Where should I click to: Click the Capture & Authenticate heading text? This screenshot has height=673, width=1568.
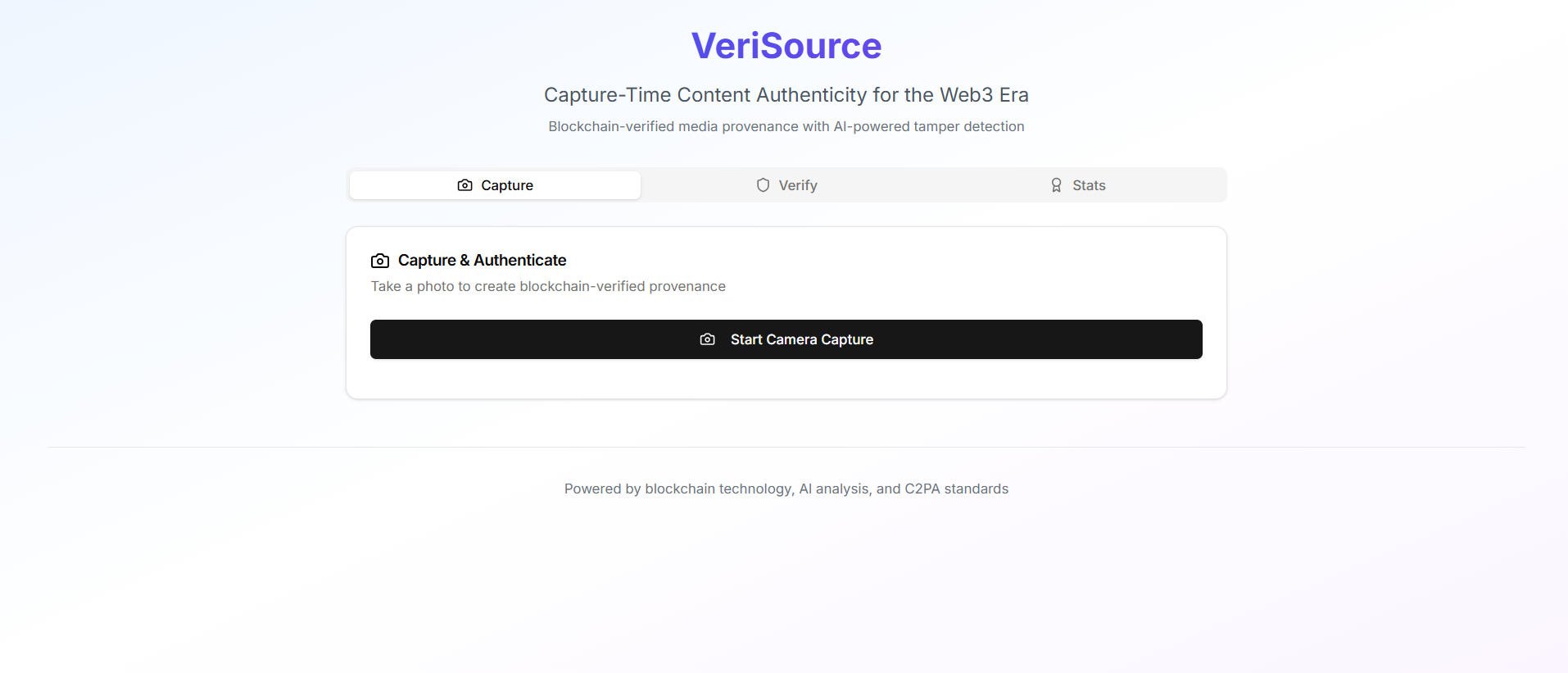point(482,260)
